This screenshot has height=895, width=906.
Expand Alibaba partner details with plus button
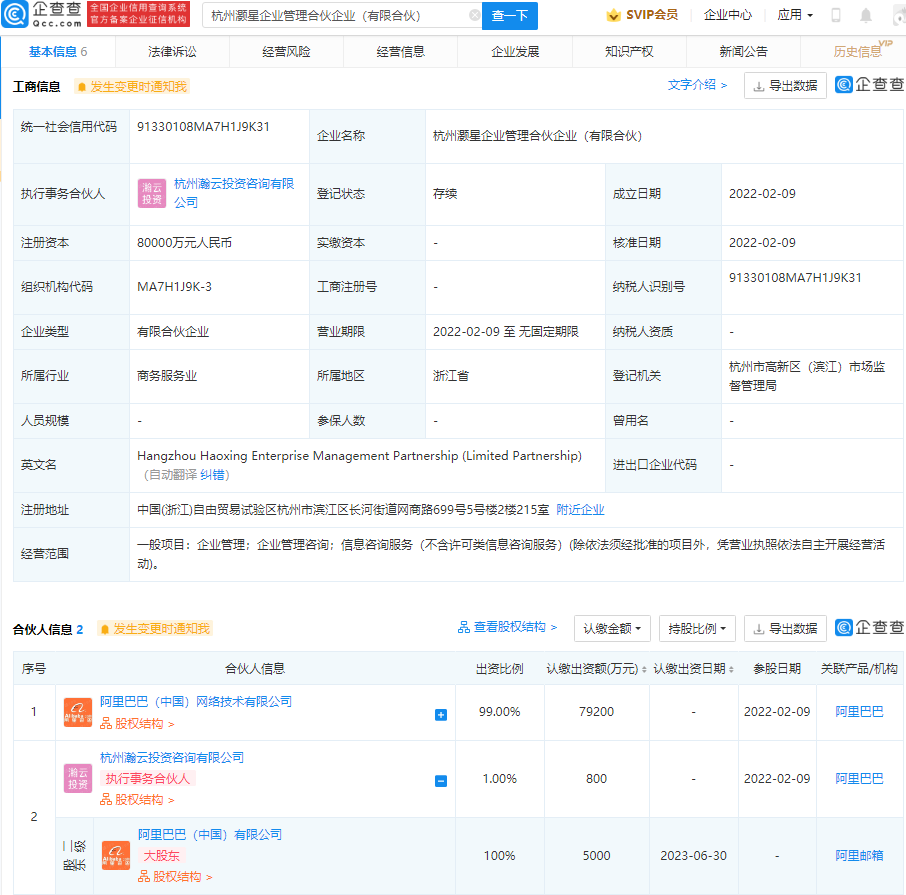[440, 713]
